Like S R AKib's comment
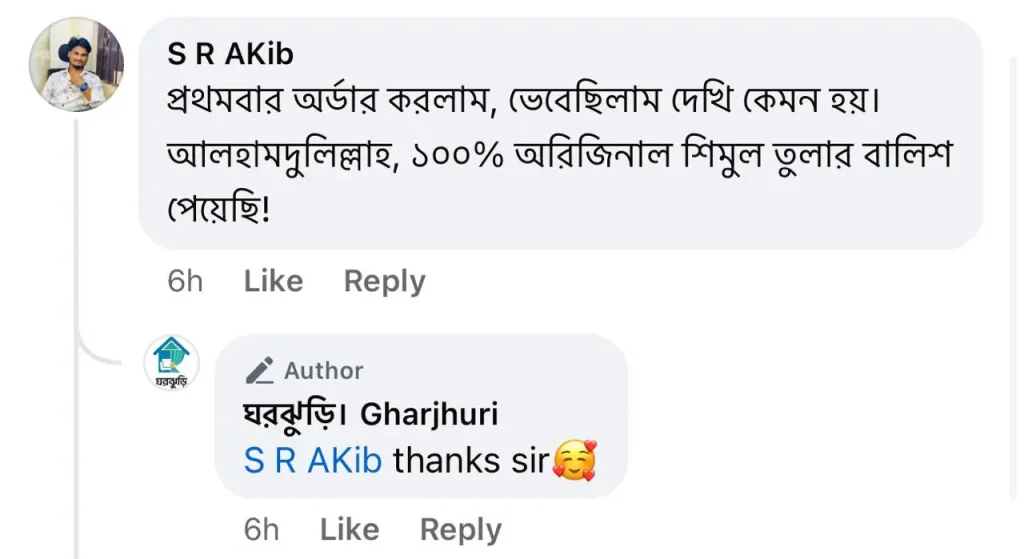 [x=273, y=282]
